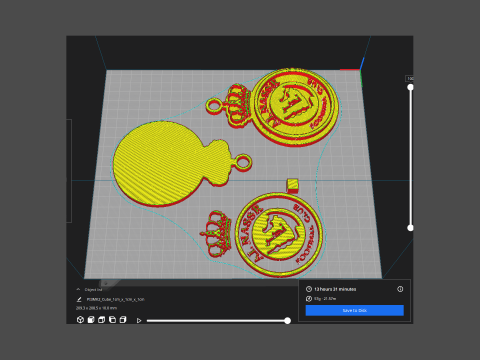
Task: Click the lower layer slider handle
Action: (410, 228)
